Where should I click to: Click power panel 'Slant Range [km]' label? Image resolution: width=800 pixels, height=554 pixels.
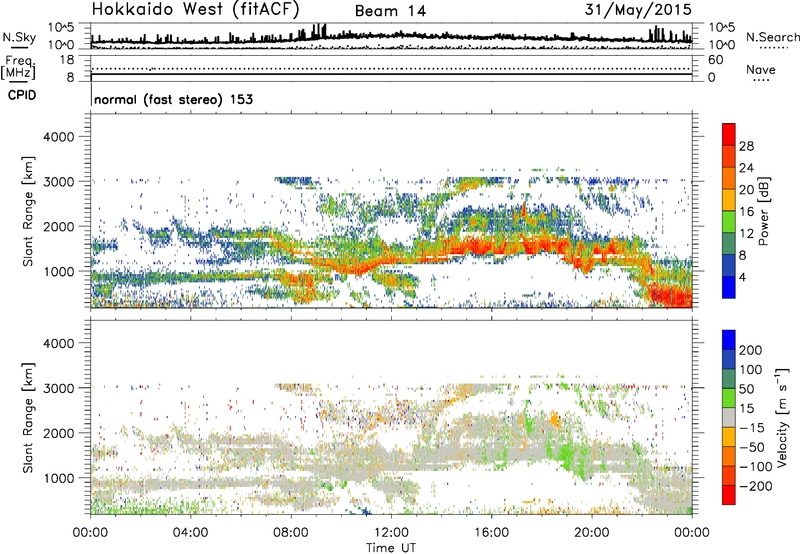pos(28,211)
